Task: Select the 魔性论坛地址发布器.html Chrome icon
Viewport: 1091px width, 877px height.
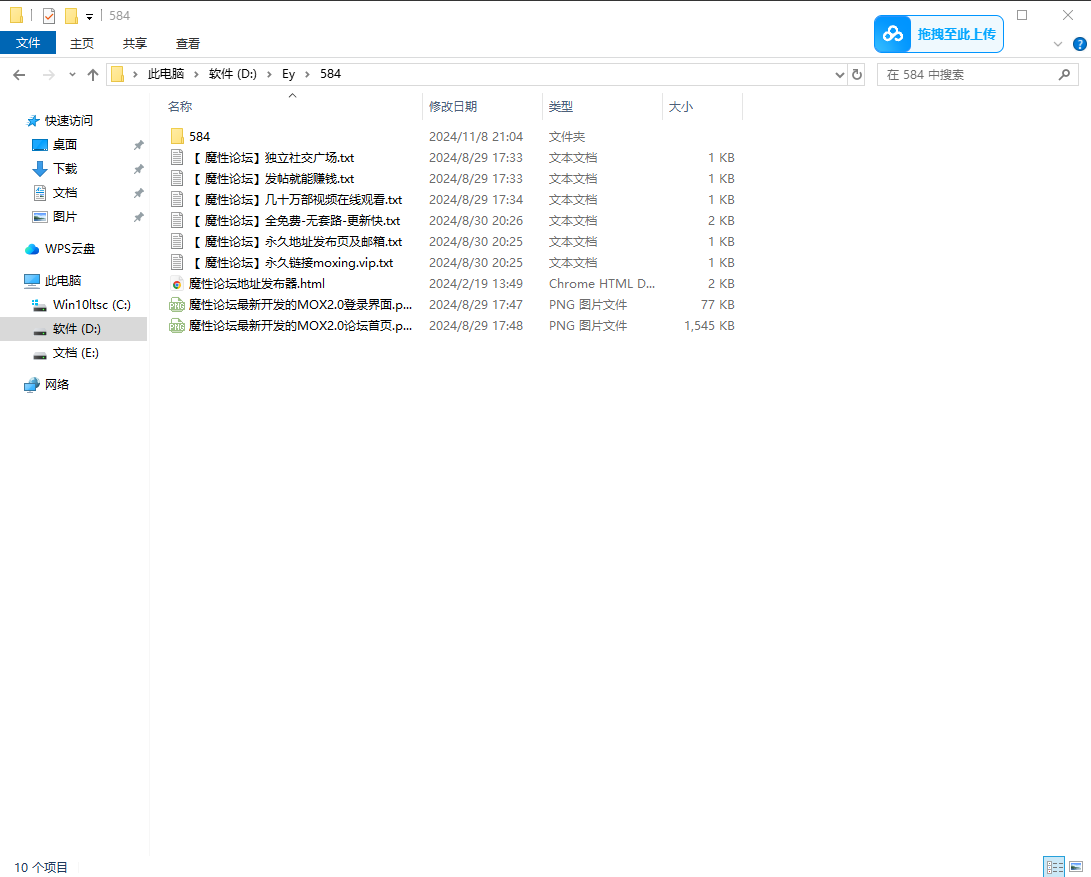Action: [177, 284]
